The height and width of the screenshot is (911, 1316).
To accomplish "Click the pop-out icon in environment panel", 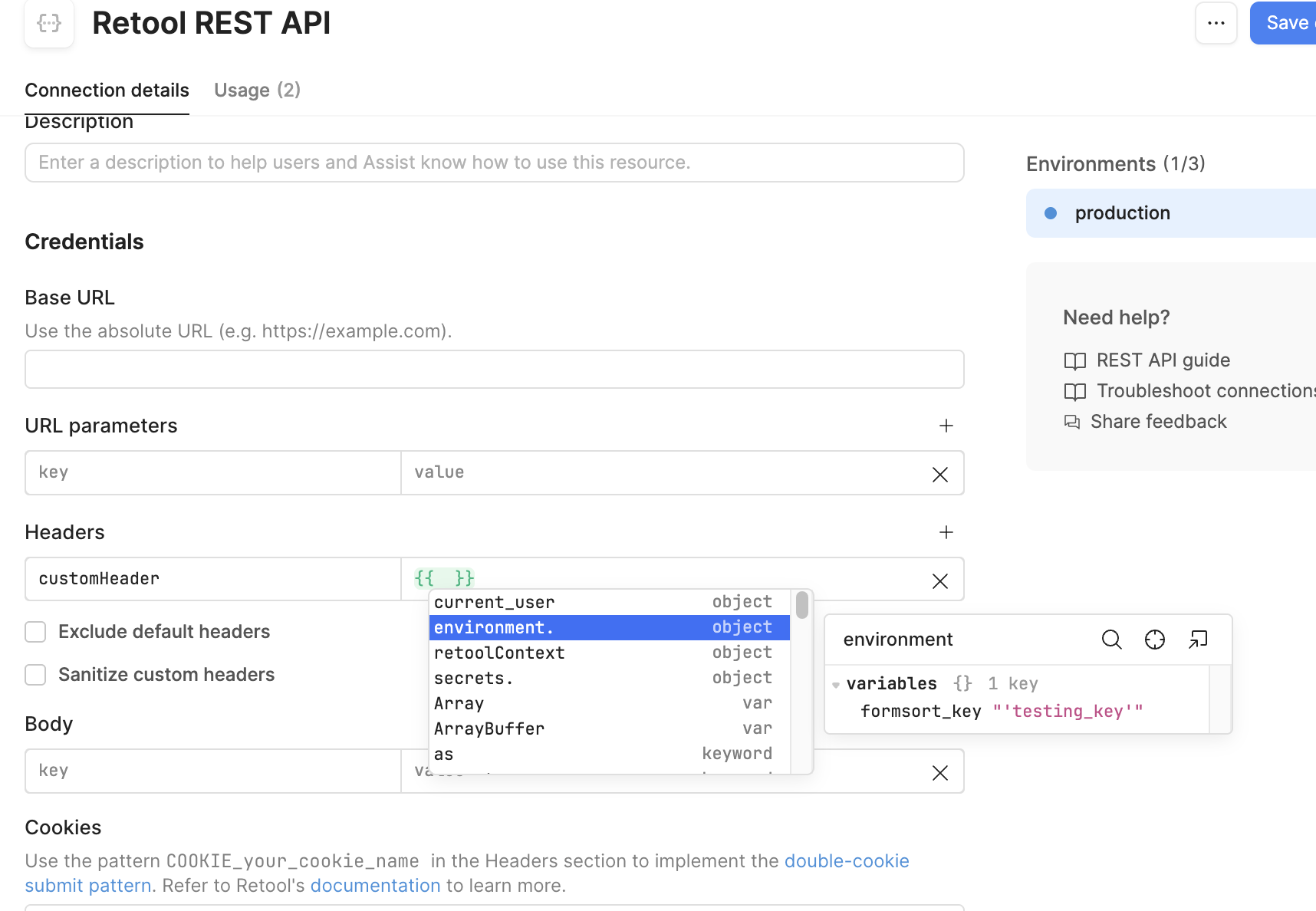I will pyautogui.click(x=1197, y=640).
